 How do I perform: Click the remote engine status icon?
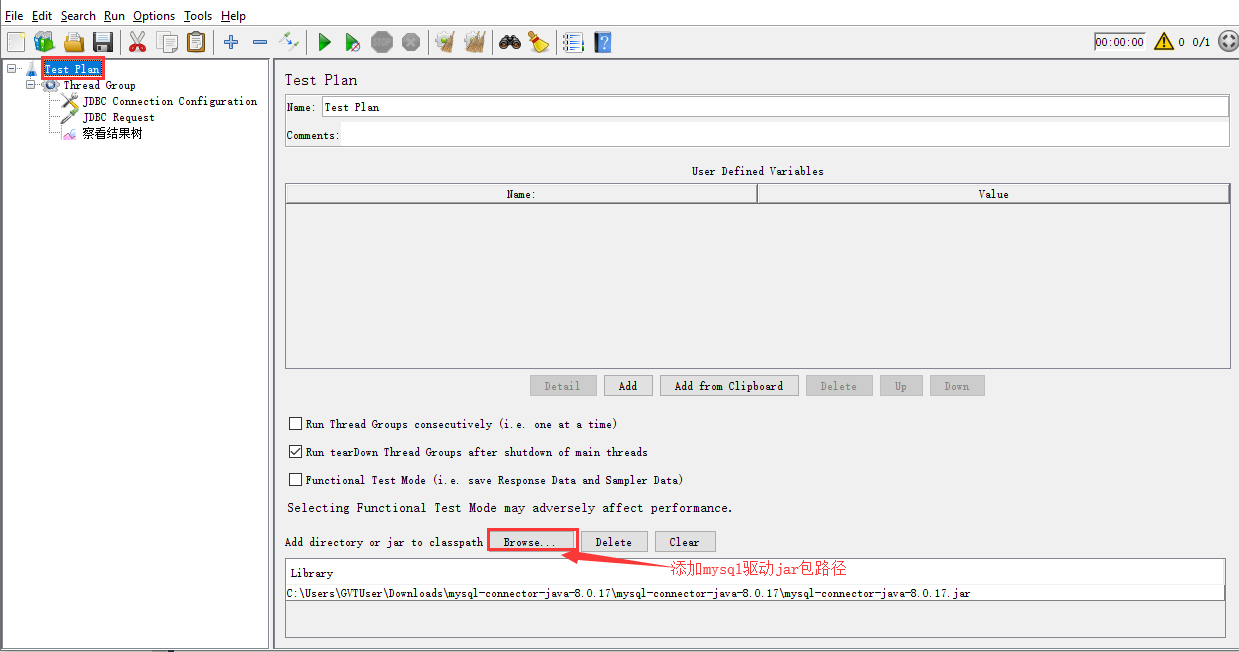[x=1228, y=42]
